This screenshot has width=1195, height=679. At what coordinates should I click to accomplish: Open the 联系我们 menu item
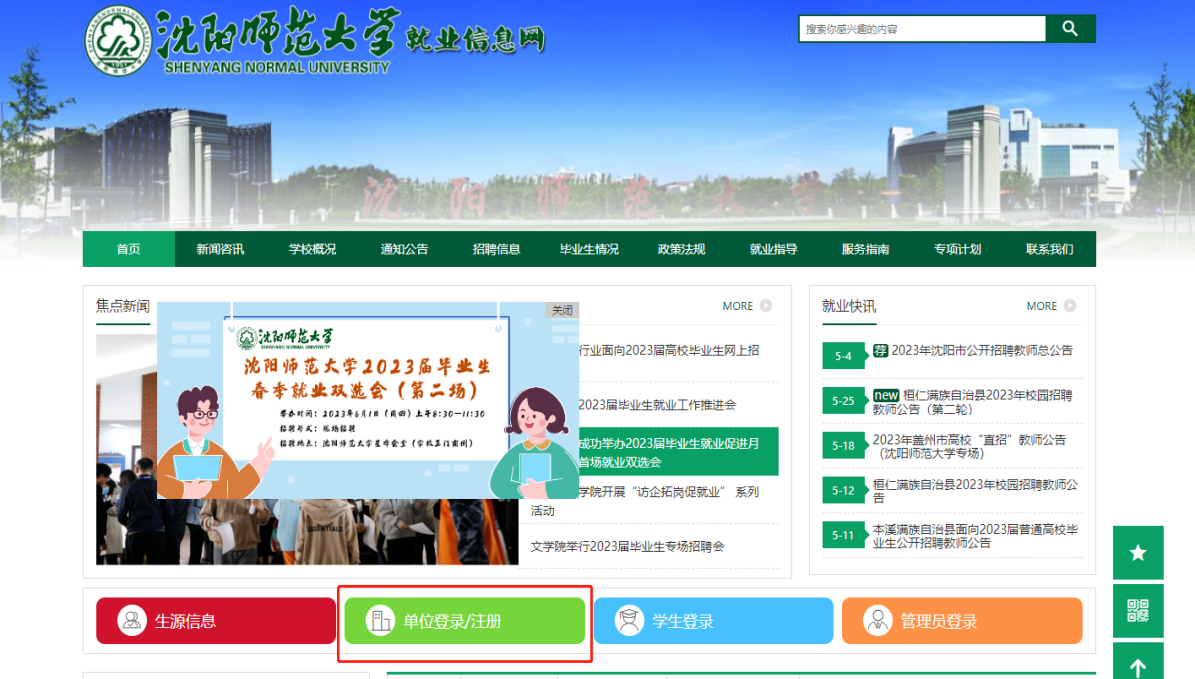(1049, 249)
